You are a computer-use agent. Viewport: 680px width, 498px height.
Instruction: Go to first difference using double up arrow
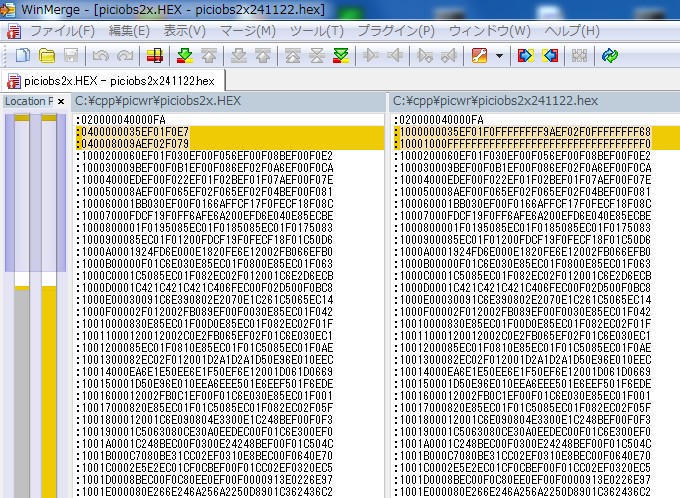pyautogui.click(x=292, y=56)
